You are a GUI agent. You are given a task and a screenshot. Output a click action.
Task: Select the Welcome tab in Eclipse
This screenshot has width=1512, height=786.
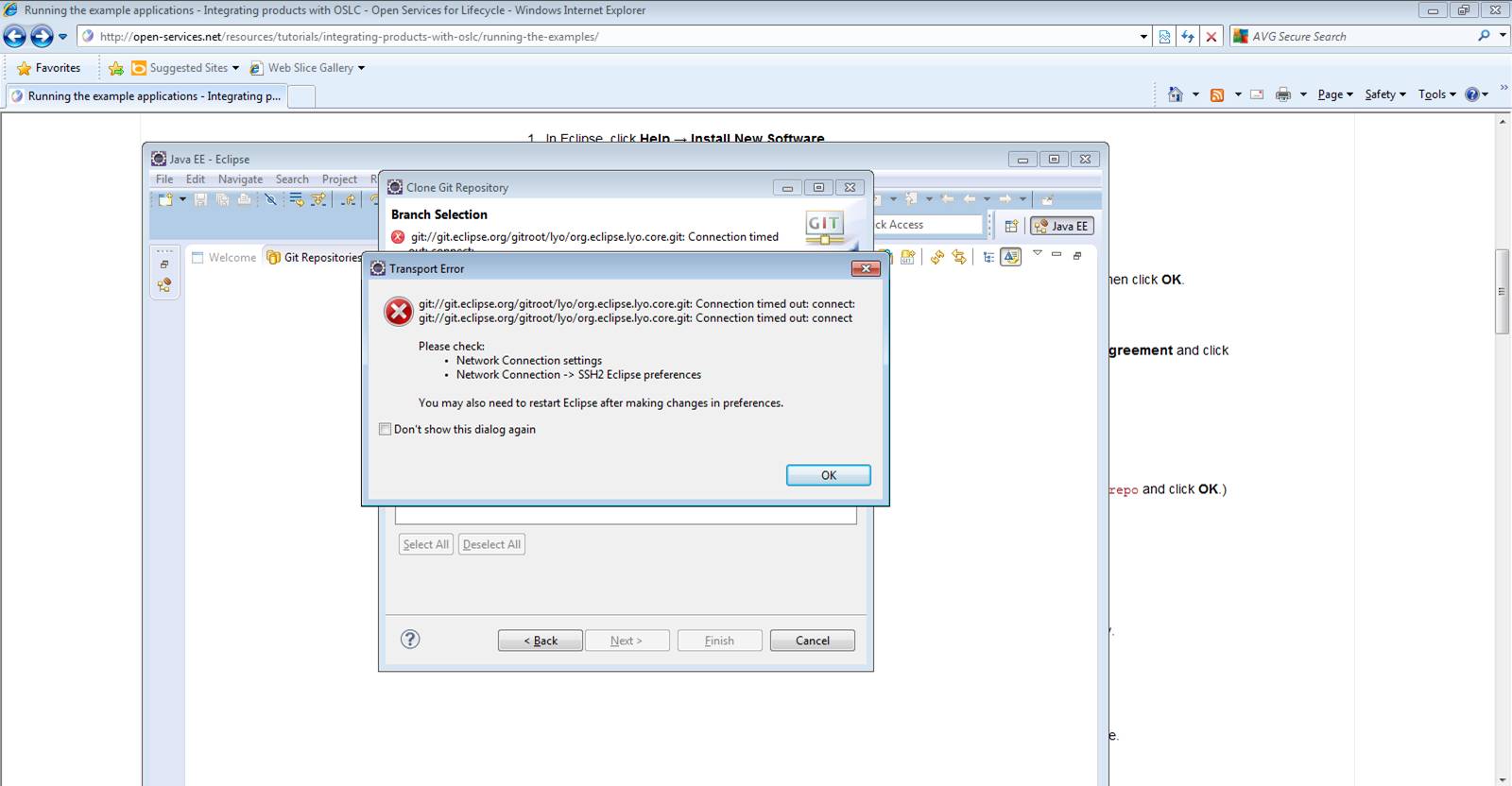pyautogui.click(x=224, y=258)
